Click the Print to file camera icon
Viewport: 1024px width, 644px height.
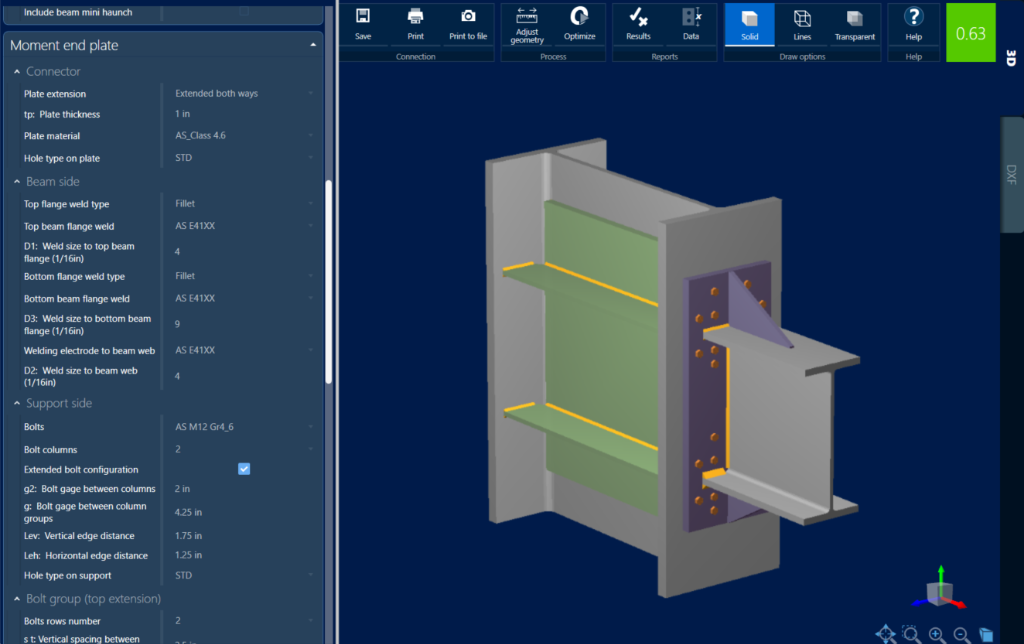(468, 24)
